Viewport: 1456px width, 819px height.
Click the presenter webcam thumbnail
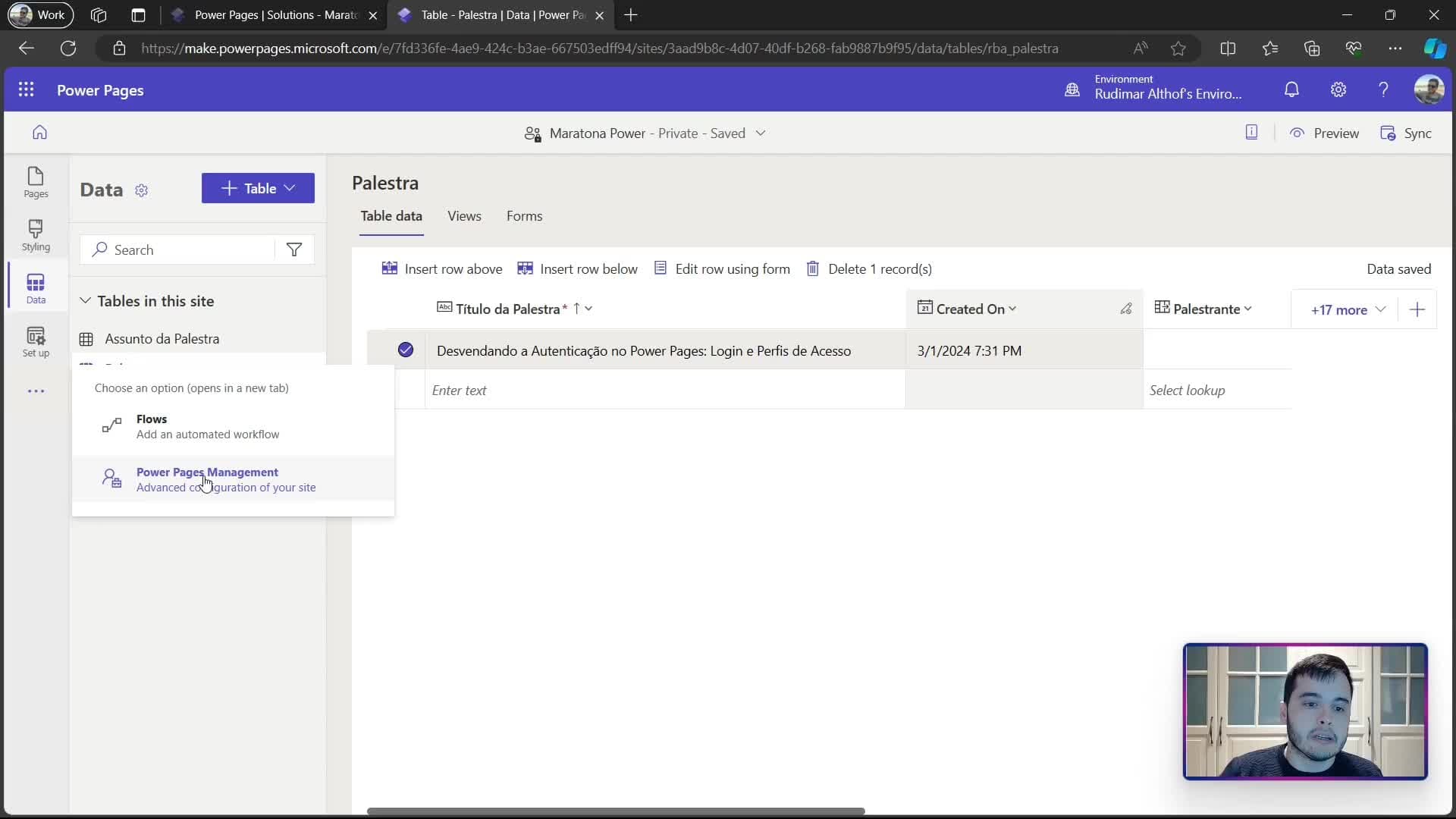[x=1305, y=711]
